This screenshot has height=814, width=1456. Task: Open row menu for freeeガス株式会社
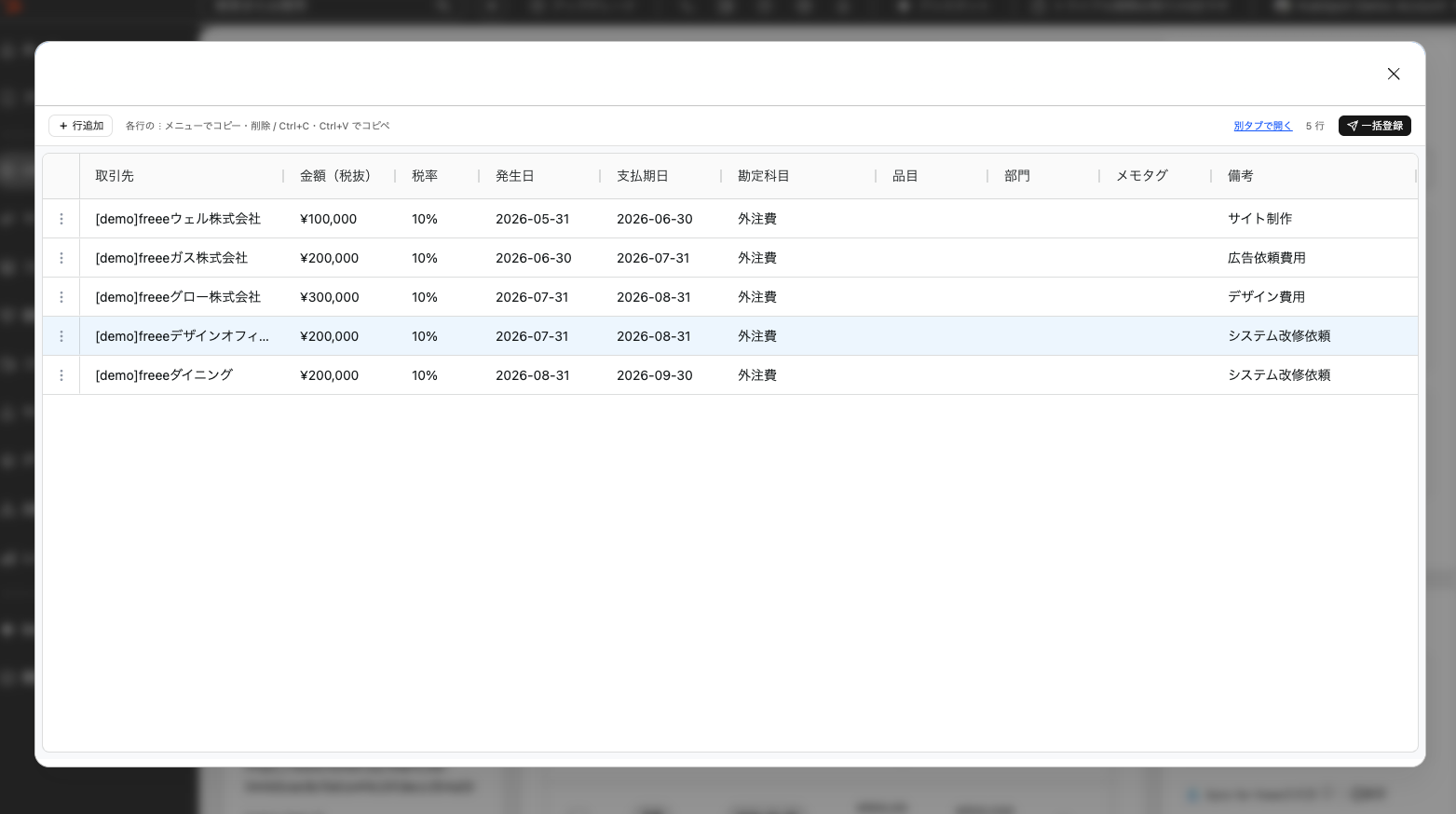click(x=61, y=258)
